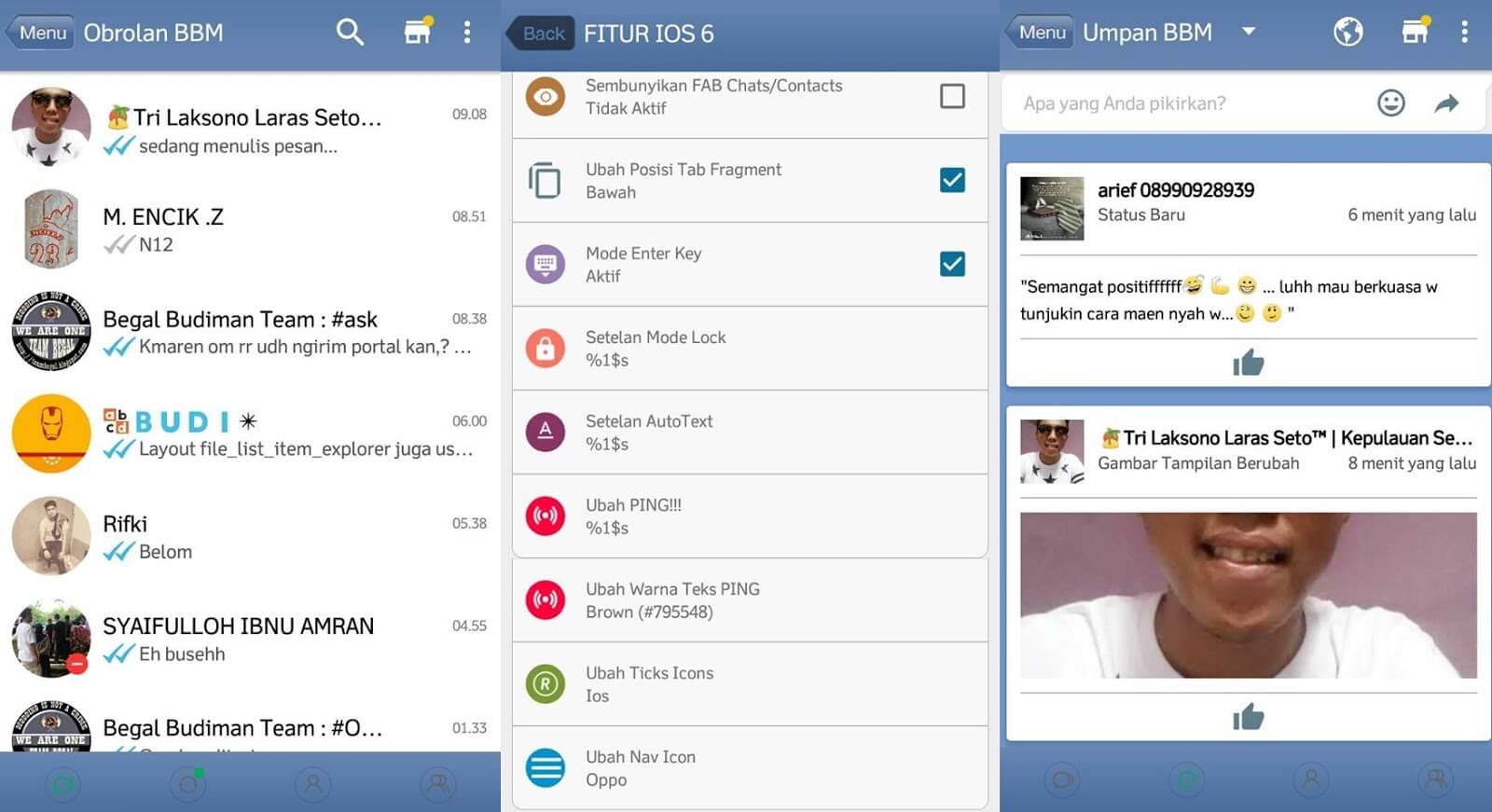Screen dimensions: 1492x812
Task: Open 'Ubah PING!!!' setting
Action: tap(750, 516)
